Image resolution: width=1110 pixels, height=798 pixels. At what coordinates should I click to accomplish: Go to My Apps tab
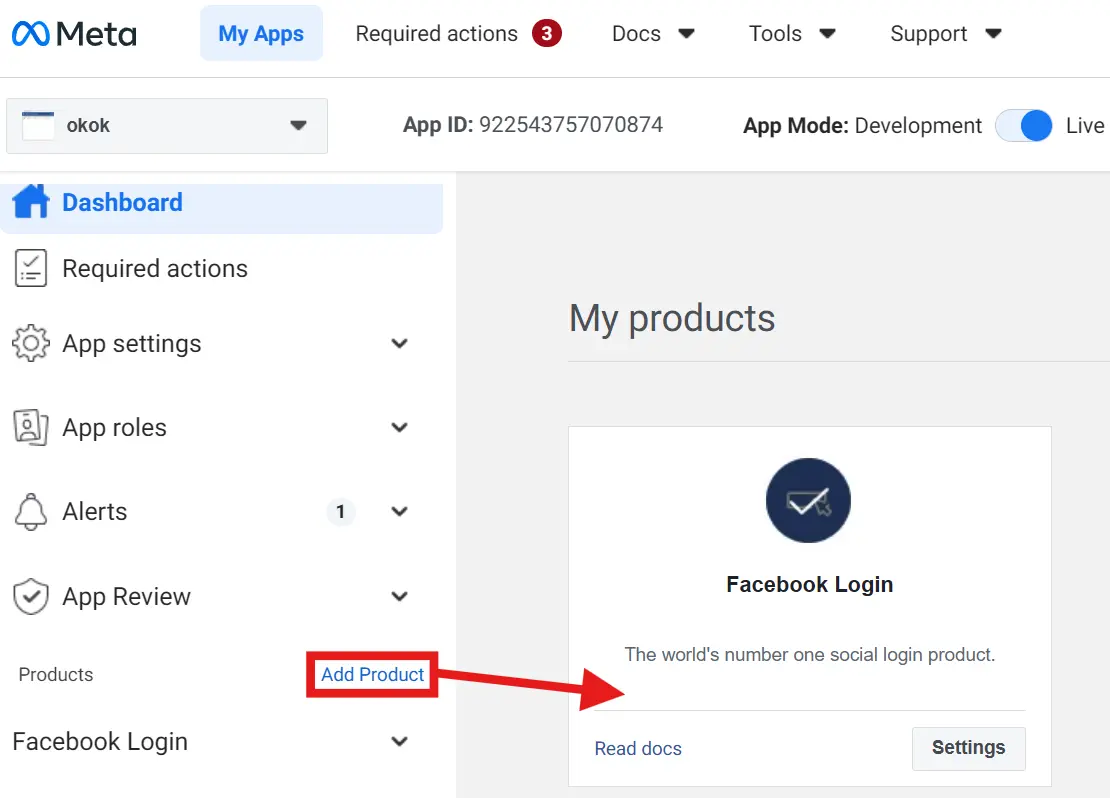[x=261, y=33]
